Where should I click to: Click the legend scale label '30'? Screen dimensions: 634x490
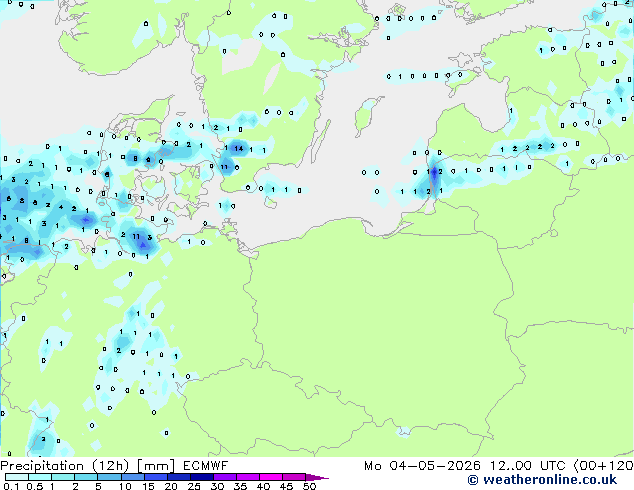pyautogui.click(x=217, y=486)
